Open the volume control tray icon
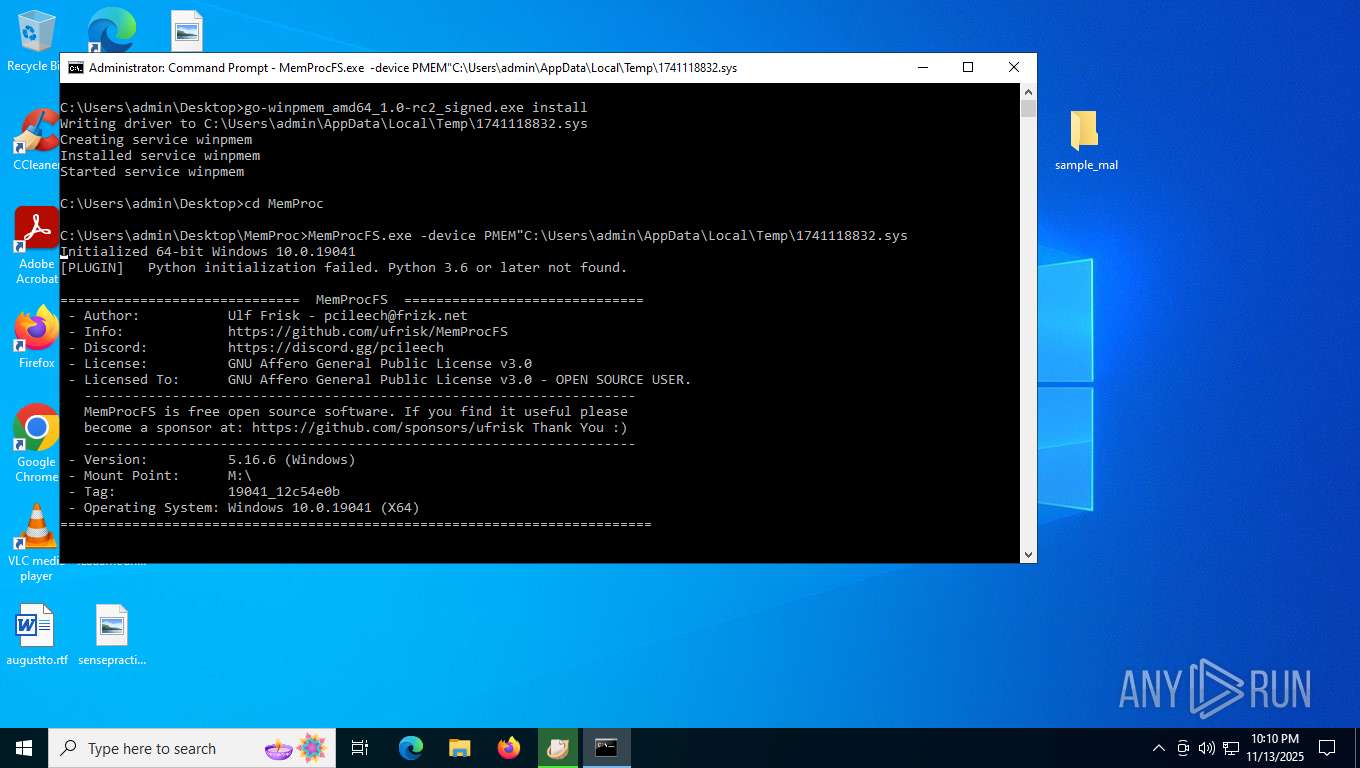This screenshot has height=768, width=1360. [1207, 748]
